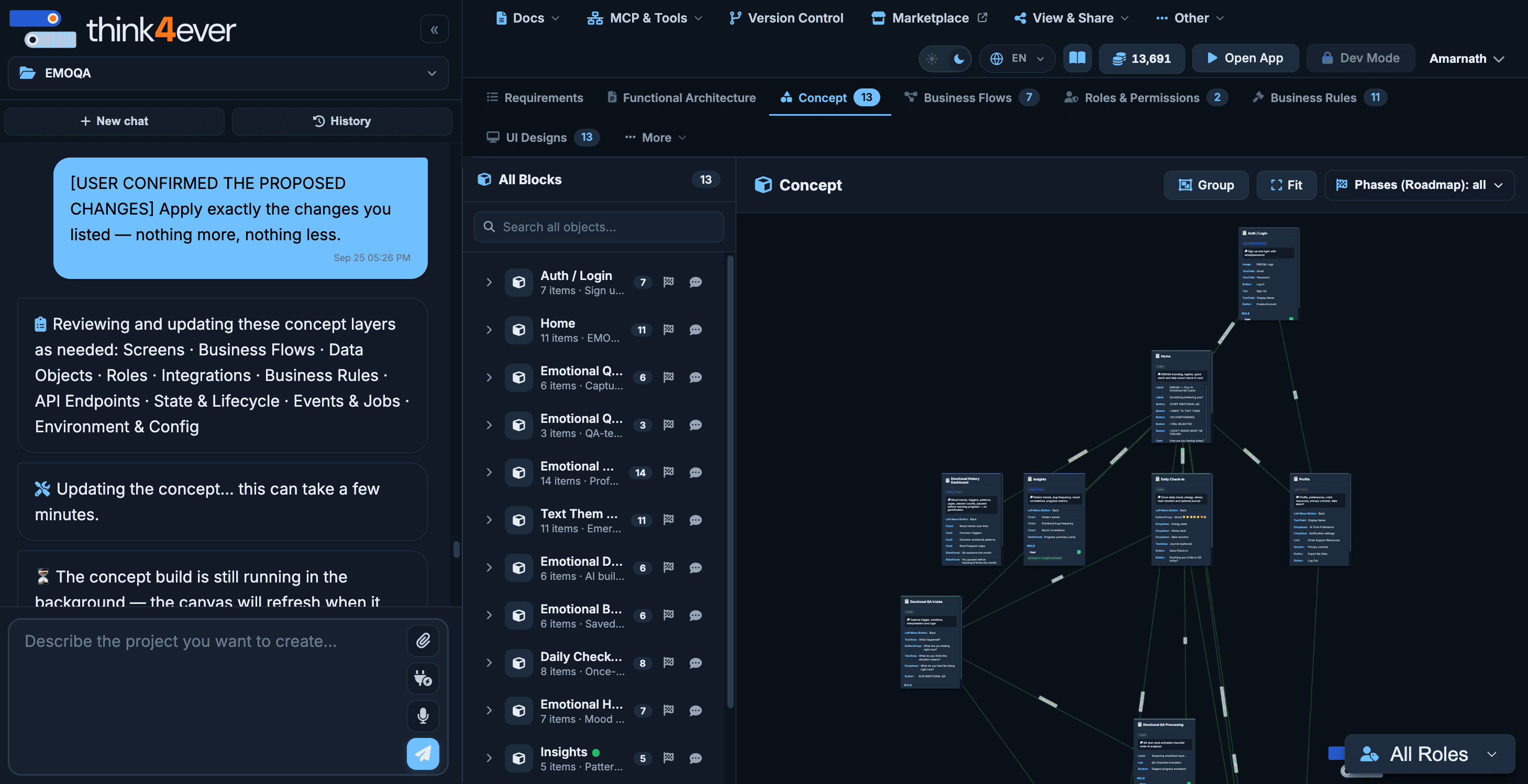This screenshot has height=784, width=1528.
Task: Activate the microphone voice input icon
Action: 423,716
